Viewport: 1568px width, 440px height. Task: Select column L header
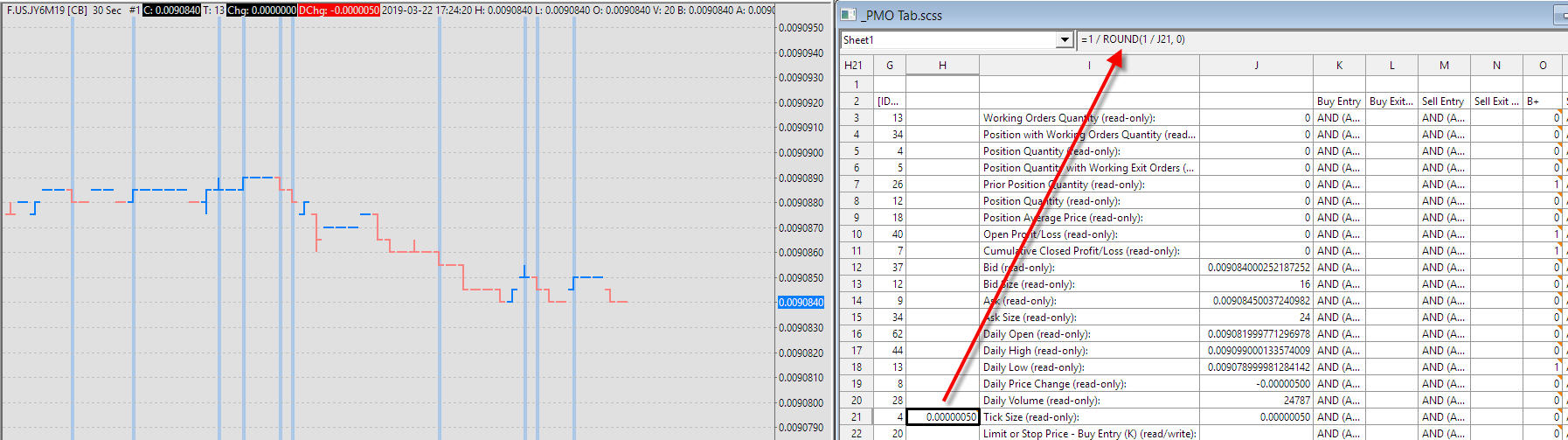[1391, 66]
